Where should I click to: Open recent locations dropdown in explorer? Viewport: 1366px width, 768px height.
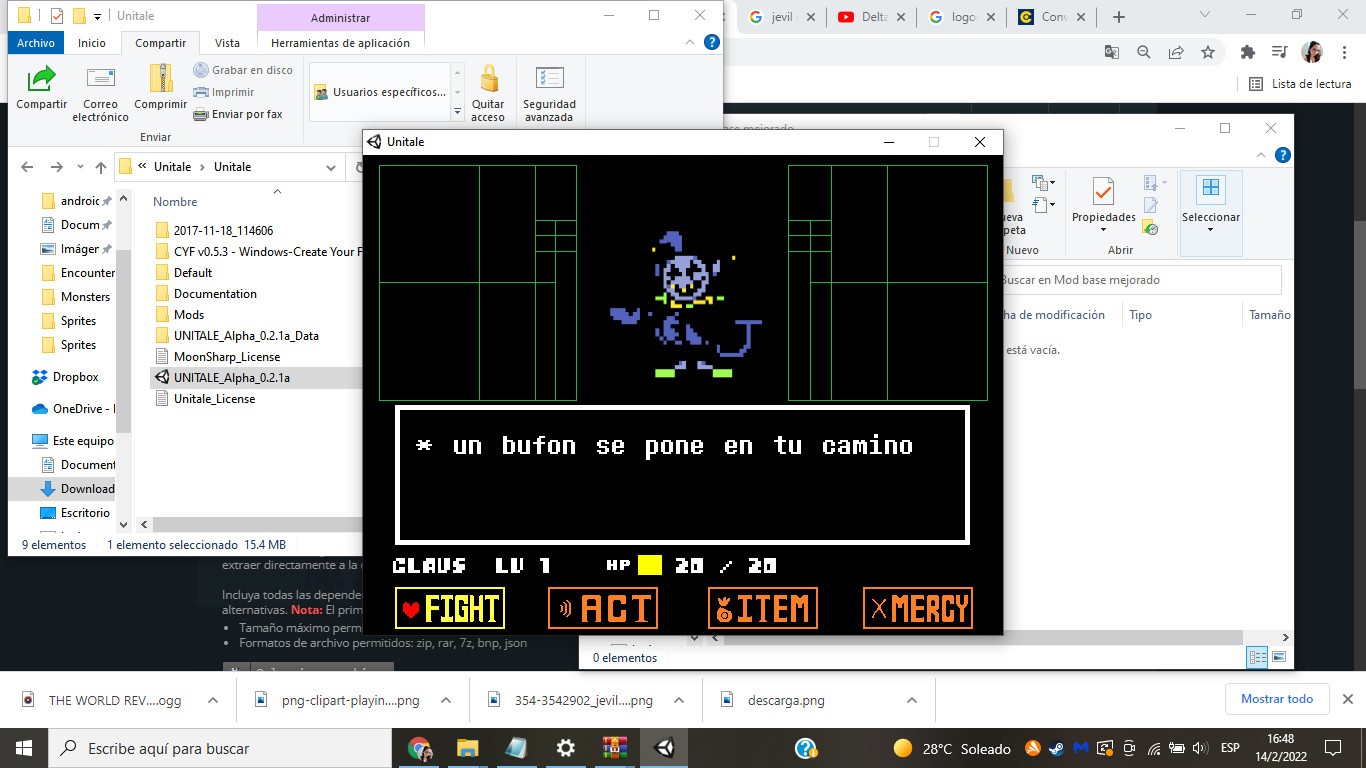[x=78, y=167]
